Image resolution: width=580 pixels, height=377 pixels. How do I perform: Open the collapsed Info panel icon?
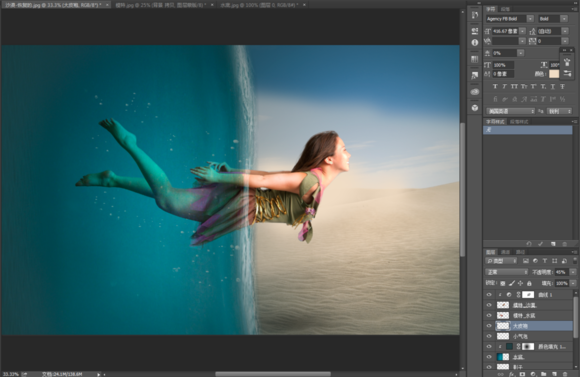(475, 43)
